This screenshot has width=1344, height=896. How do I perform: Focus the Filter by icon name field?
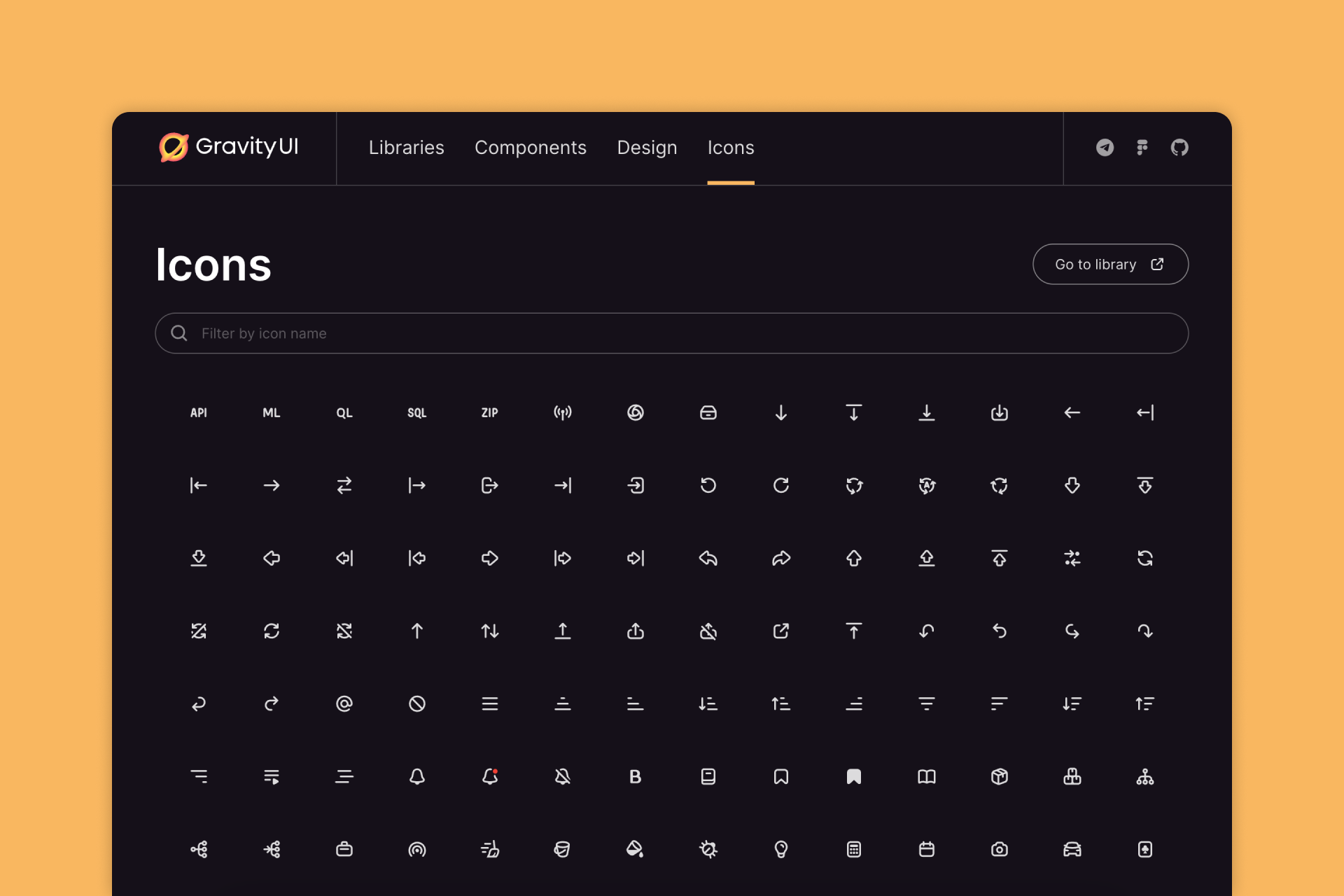click(672, 333)
